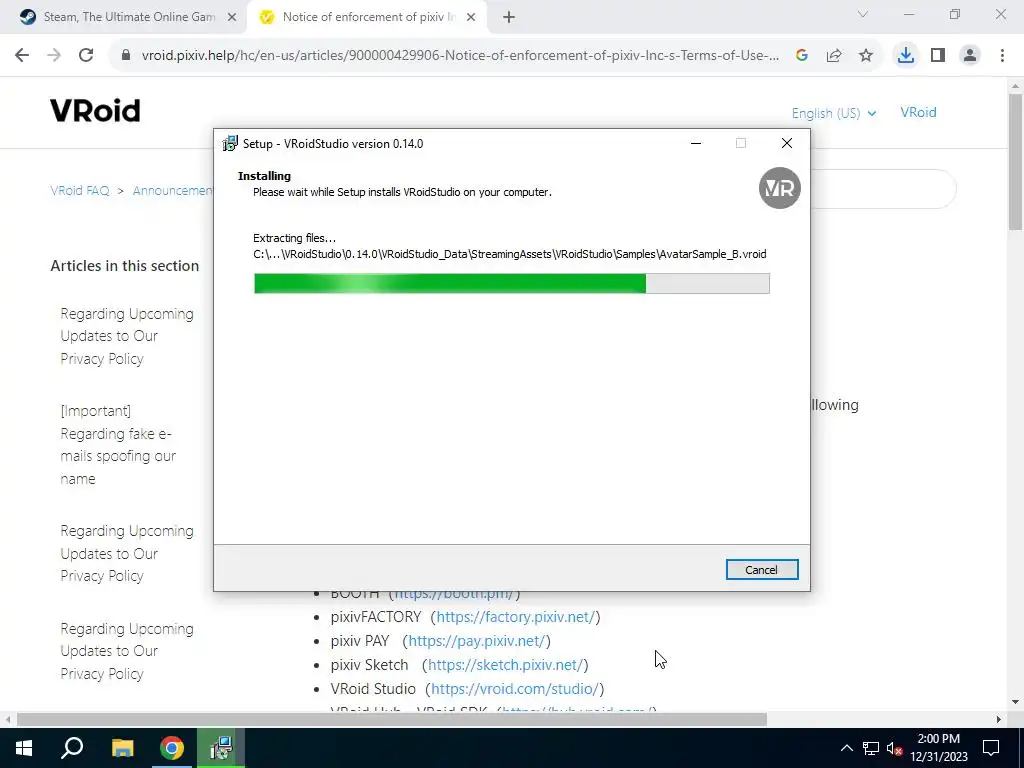Viewport: 1024px width, 768px height.
Task: Close the Notice of enforcement tab
Action: click(471, 18)
